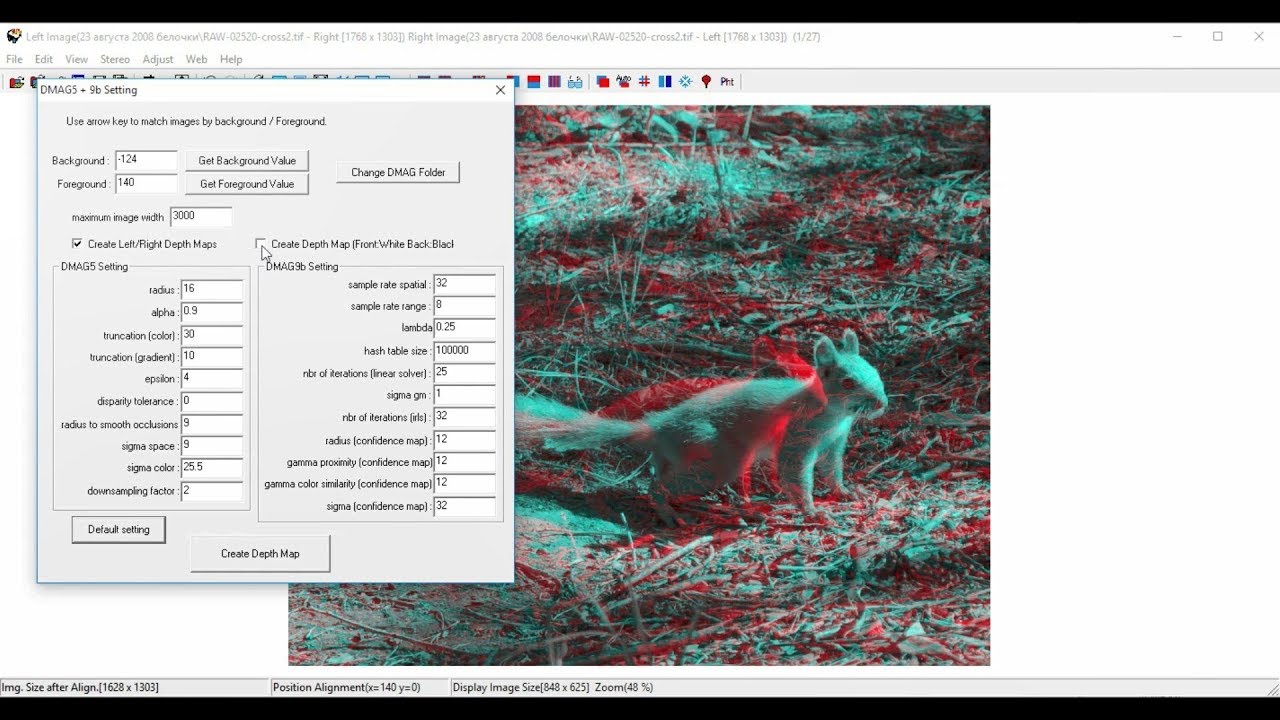The height and width of the screenshot is (720, 1280).
Task: Open the Help menu
Action: point(231,59)
